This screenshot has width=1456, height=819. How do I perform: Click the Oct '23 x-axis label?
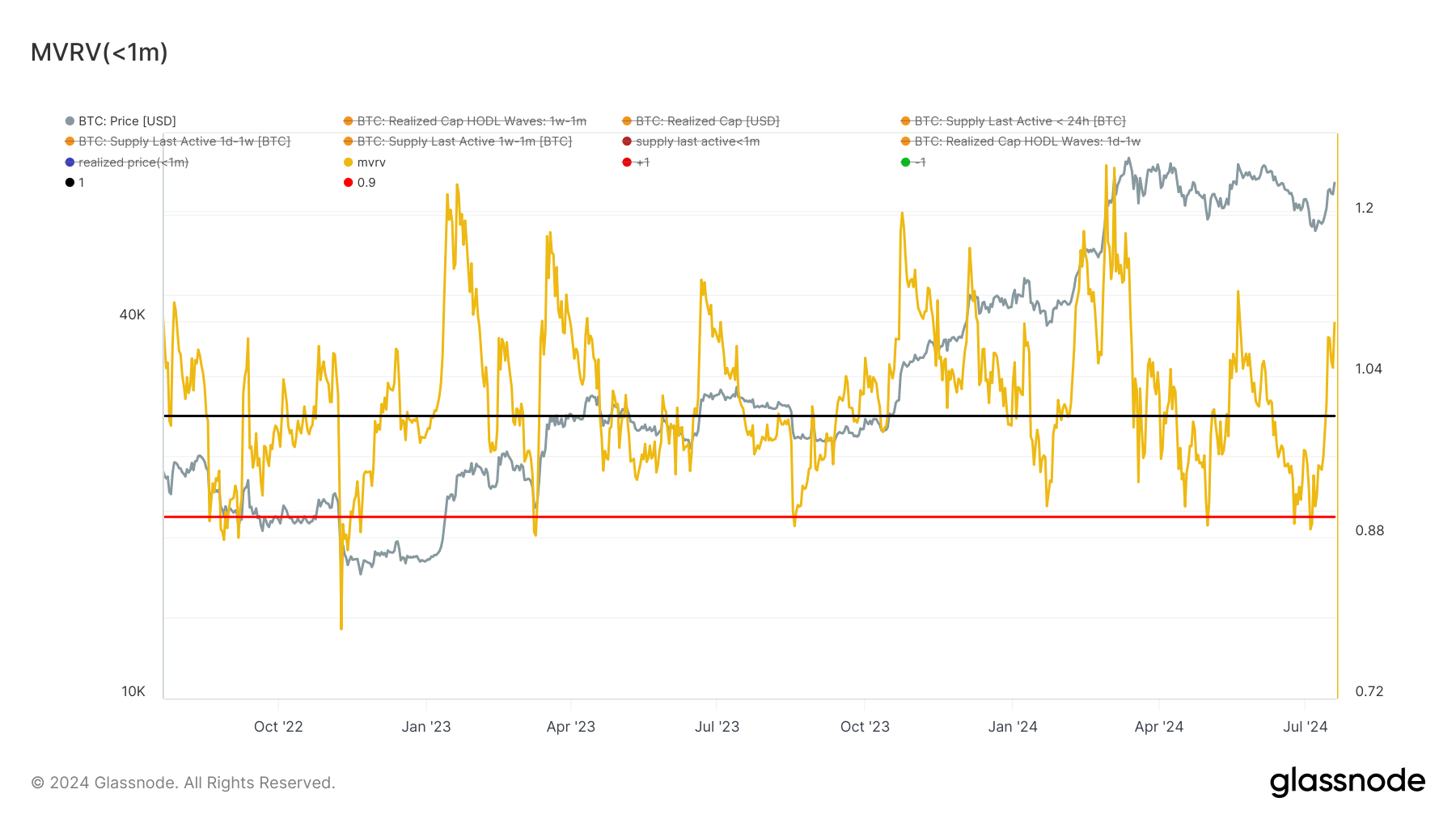click(x=865, y=727)
